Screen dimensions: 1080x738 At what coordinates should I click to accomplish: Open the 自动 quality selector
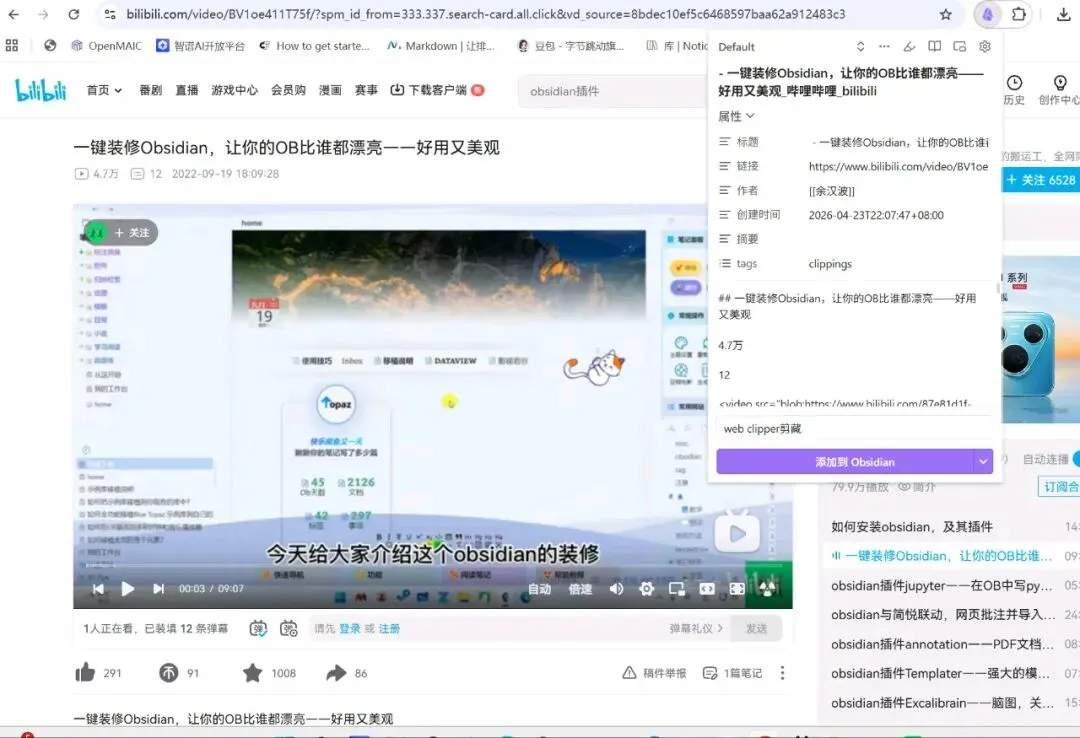coord(539,589)
